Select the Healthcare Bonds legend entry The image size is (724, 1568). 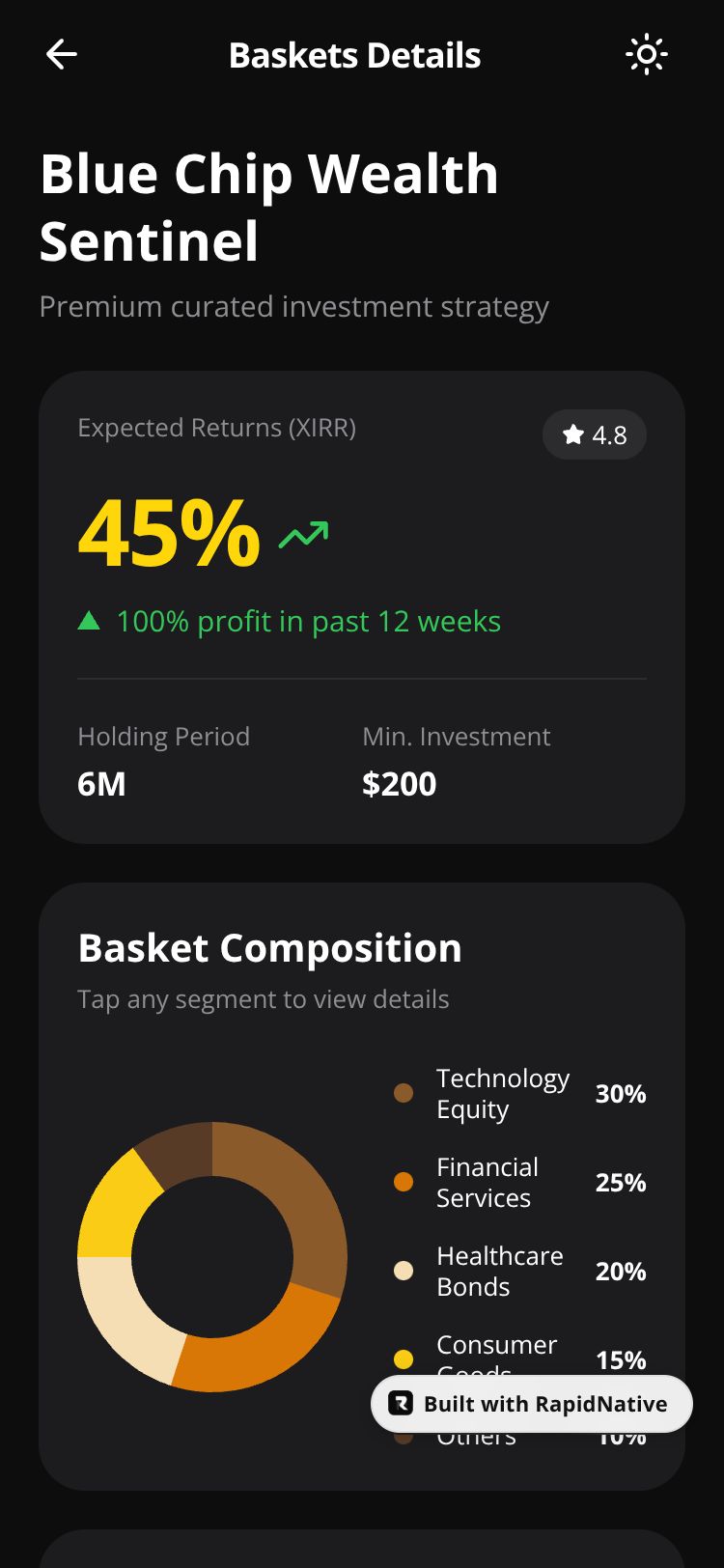tap(520, 1271)
